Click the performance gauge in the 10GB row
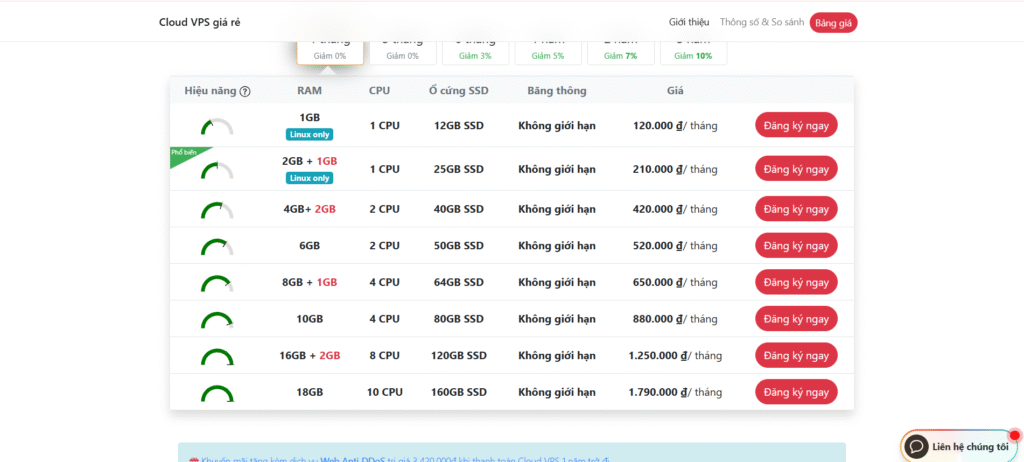1024x462 pixels. (217, 320)
